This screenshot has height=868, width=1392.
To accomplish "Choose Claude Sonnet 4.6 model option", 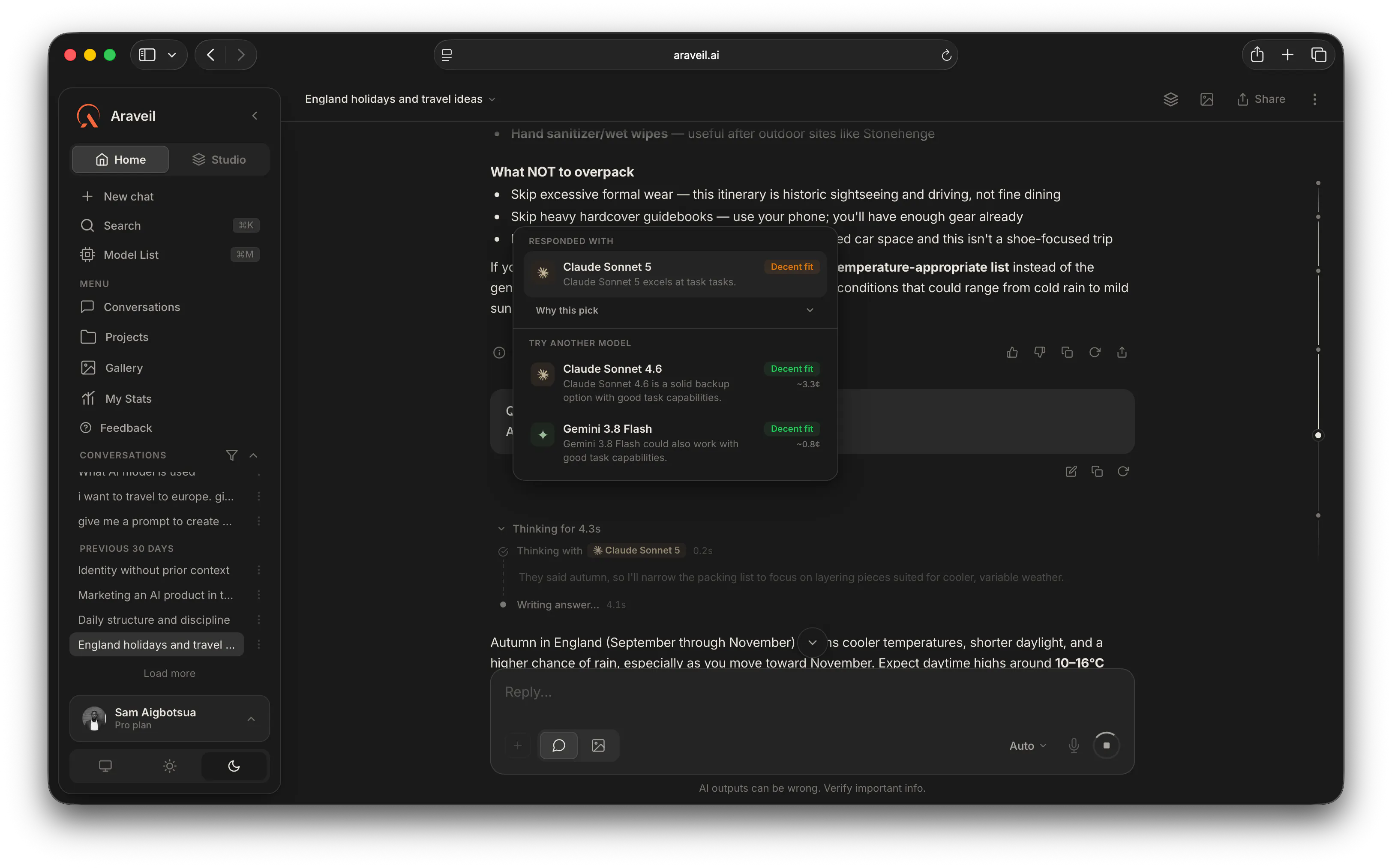I will coord(675,382).
